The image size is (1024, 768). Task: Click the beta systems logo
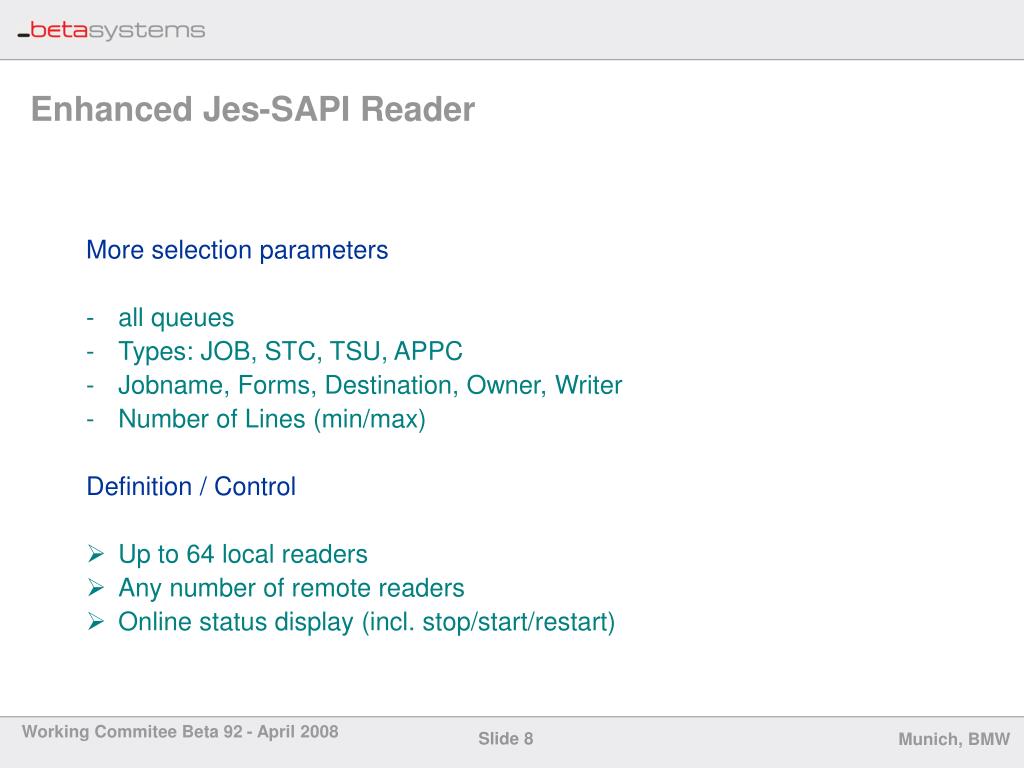[x=111, y=31]
